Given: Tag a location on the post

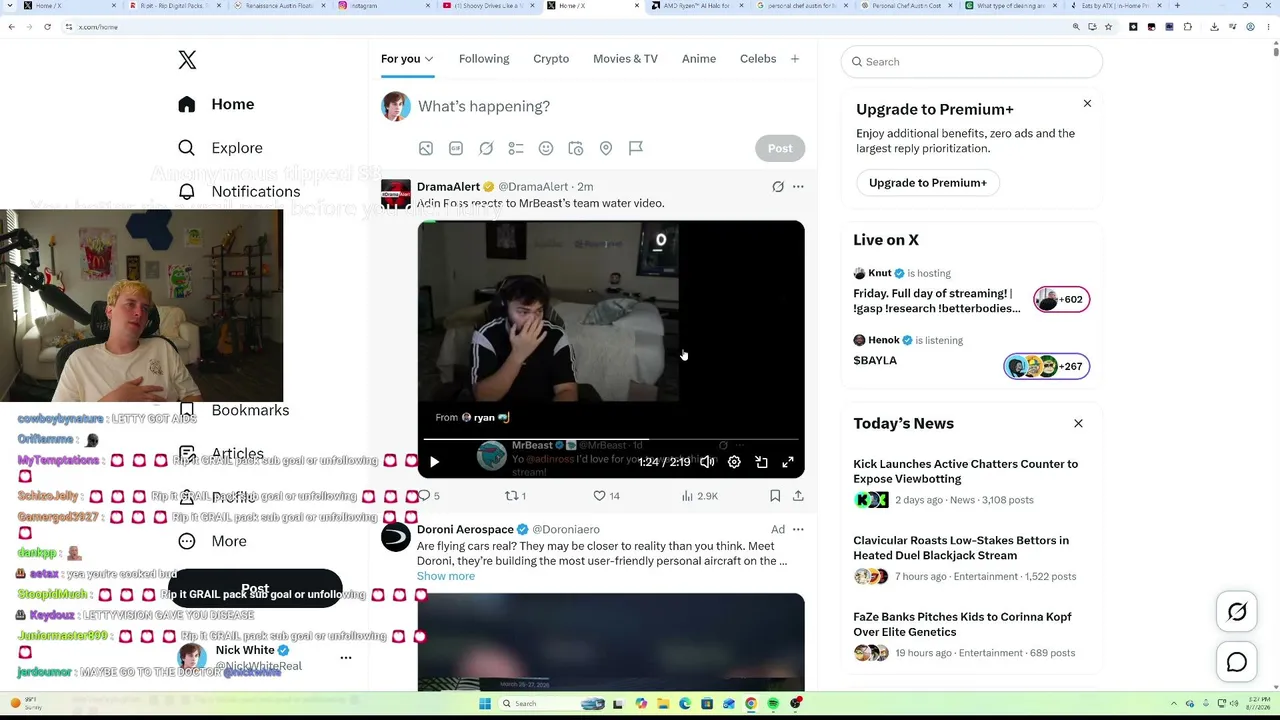Looking at the screenshot, I should click(x=606, y=148).
